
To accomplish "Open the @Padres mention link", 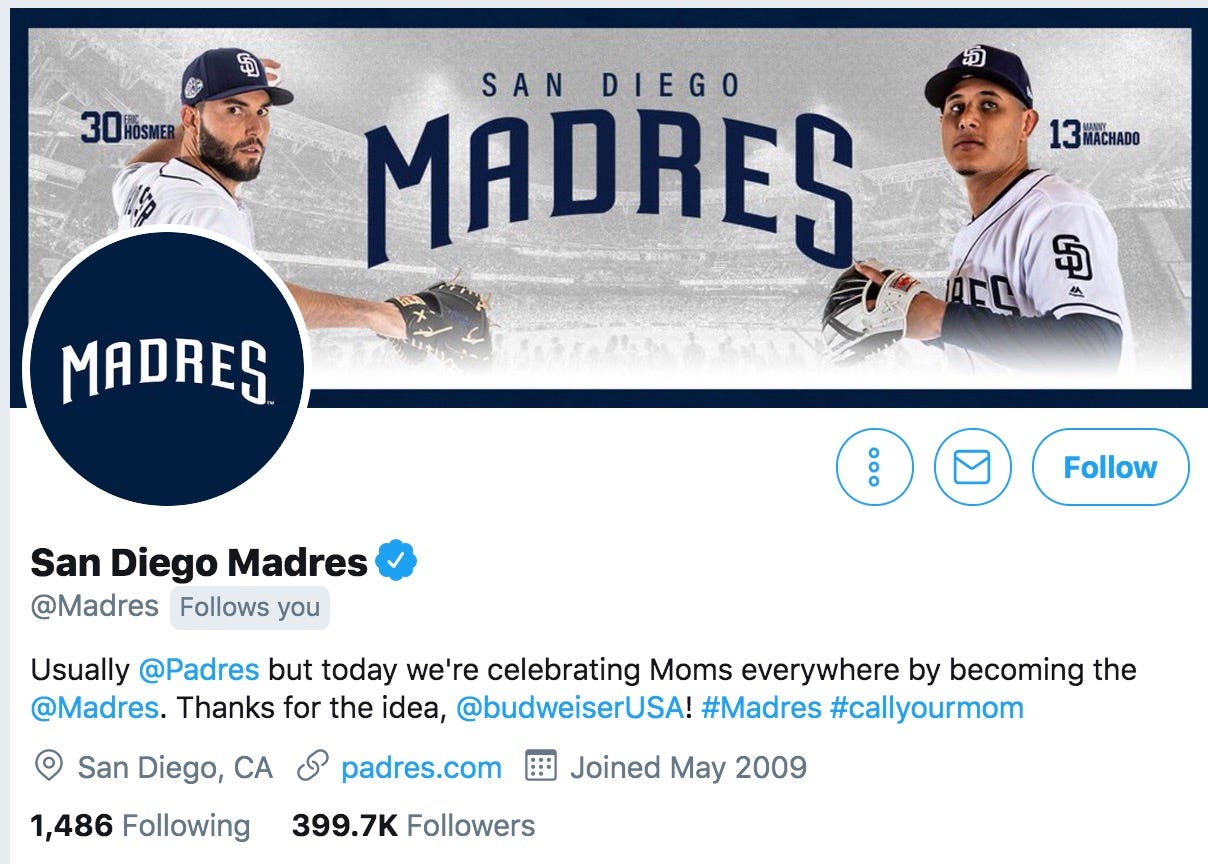I will [x=198, y=669].
